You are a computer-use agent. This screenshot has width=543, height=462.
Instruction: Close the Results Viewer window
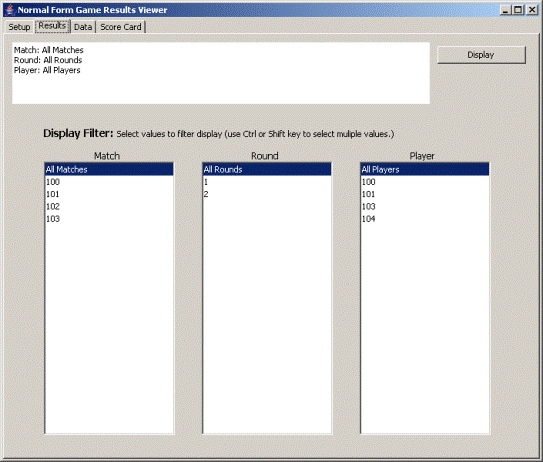[532, 10]
